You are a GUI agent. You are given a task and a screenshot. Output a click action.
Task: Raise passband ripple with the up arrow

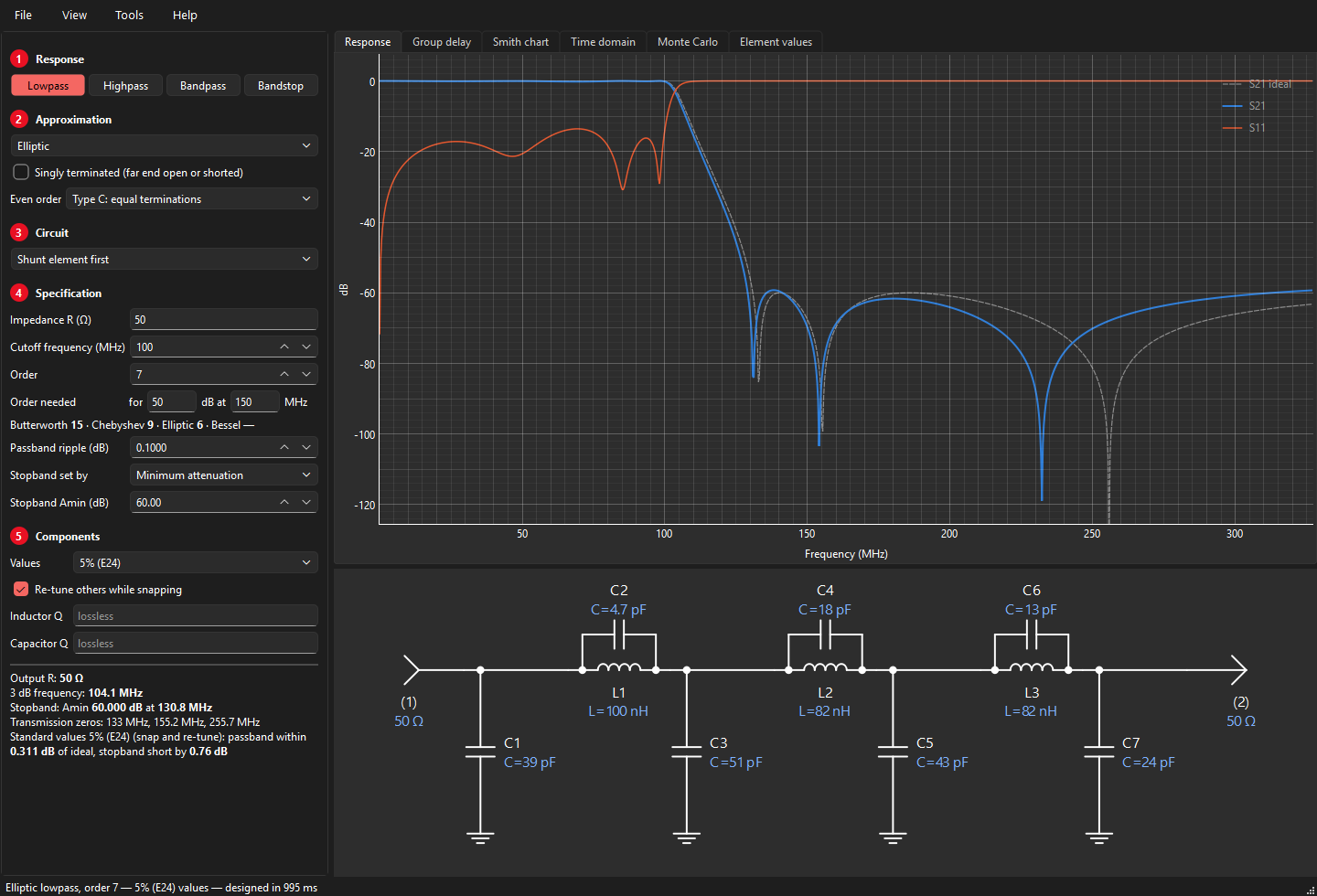pyautogui.click(x=284, y=448)
